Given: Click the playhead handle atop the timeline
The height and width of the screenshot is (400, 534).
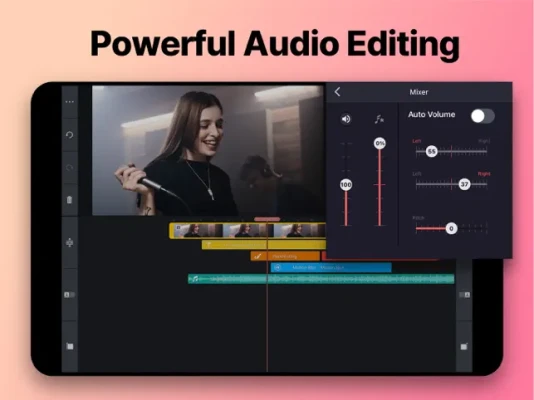Looking at the screenshot, I should pos(267,219).
